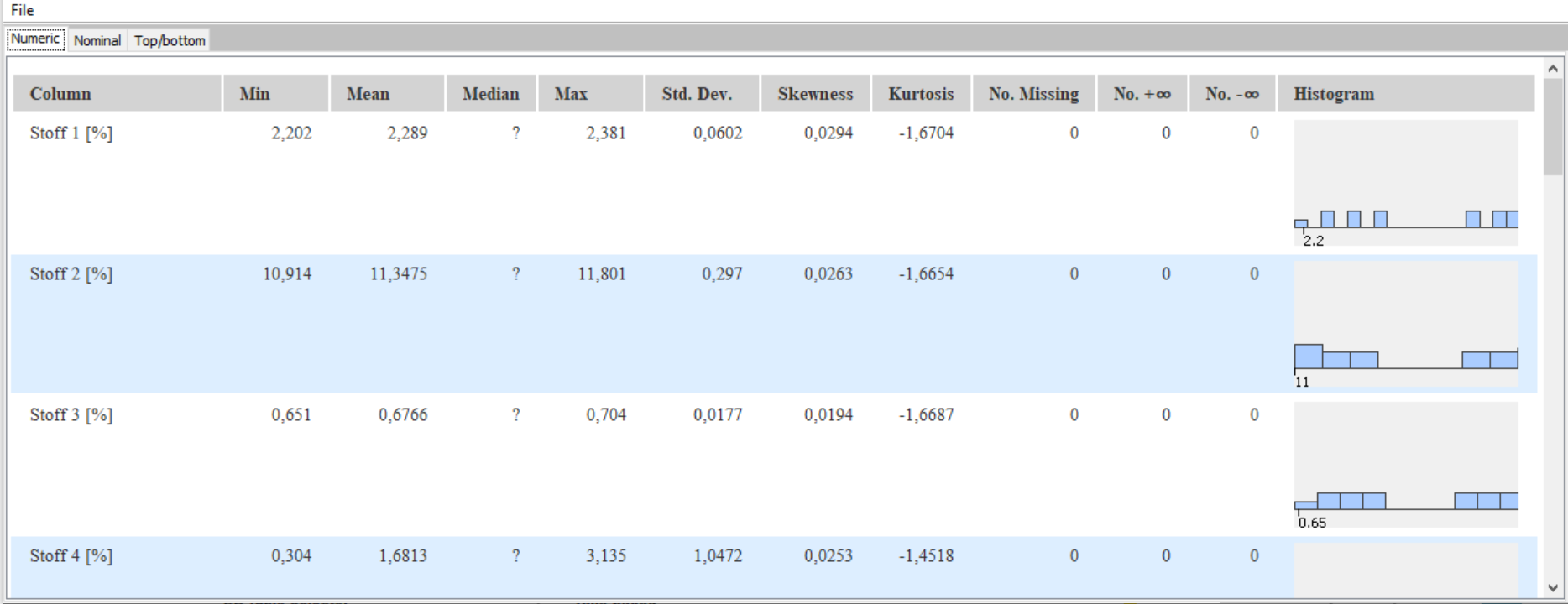Click the Mean value 0,6766
This screenshot has width=1568, height=604.
click(x=403, y=414)
